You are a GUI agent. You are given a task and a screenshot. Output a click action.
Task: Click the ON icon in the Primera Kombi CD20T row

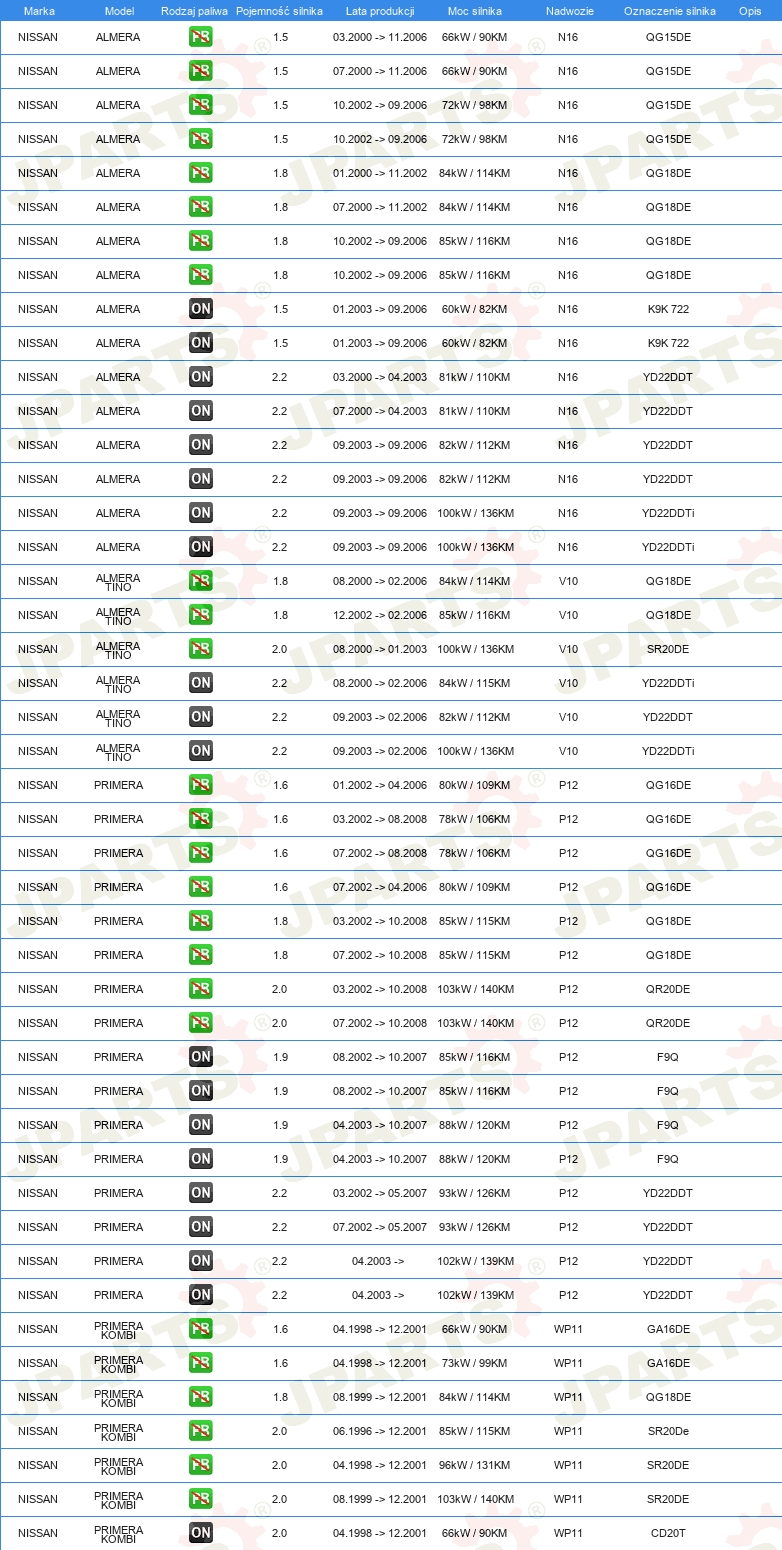201,1533
